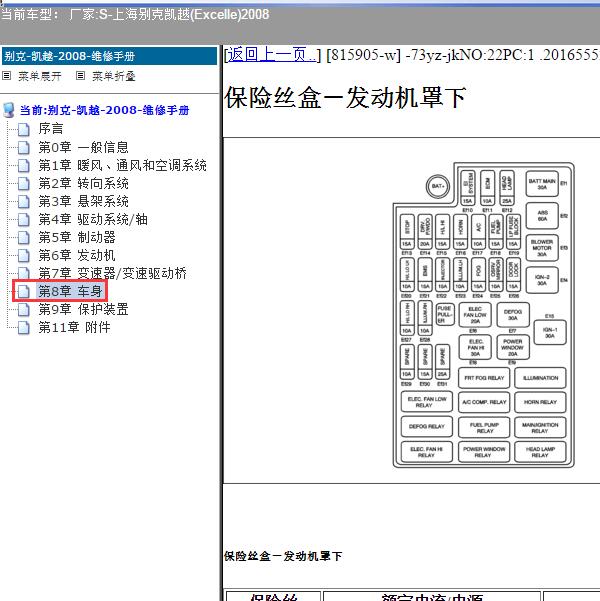600x601 pixels.
Task: Open 第4章 驱动系统/轴
Action: (x=93, y=219)
